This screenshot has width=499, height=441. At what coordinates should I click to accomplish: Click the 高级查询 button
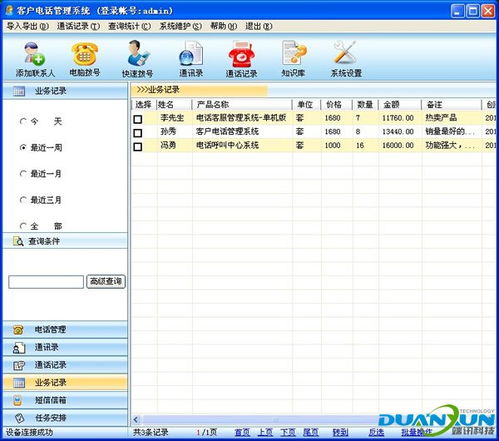(x=106, y=281)
